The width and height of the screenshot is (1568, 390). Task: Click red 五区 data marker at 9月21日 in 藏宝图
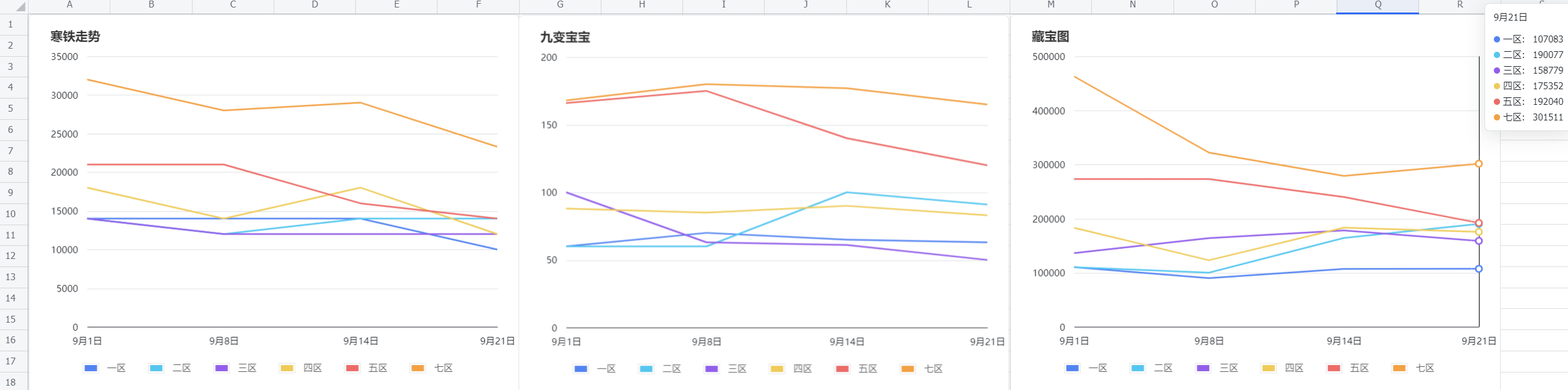[1479, 223]
